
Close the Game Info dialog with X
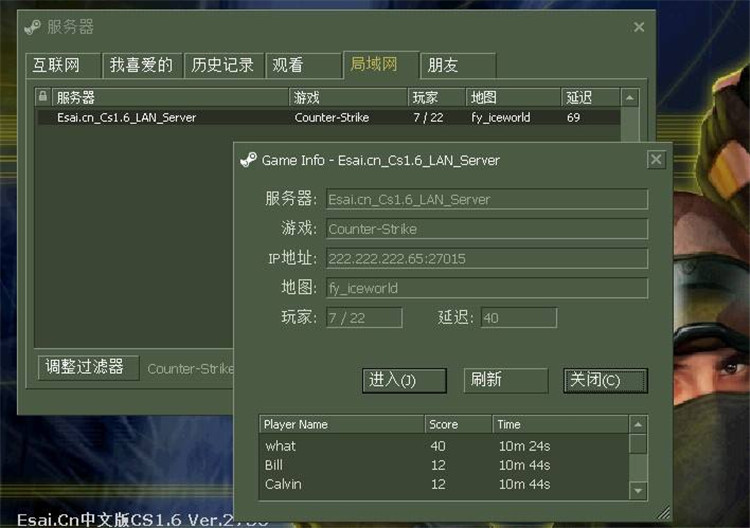coord(656,159)
